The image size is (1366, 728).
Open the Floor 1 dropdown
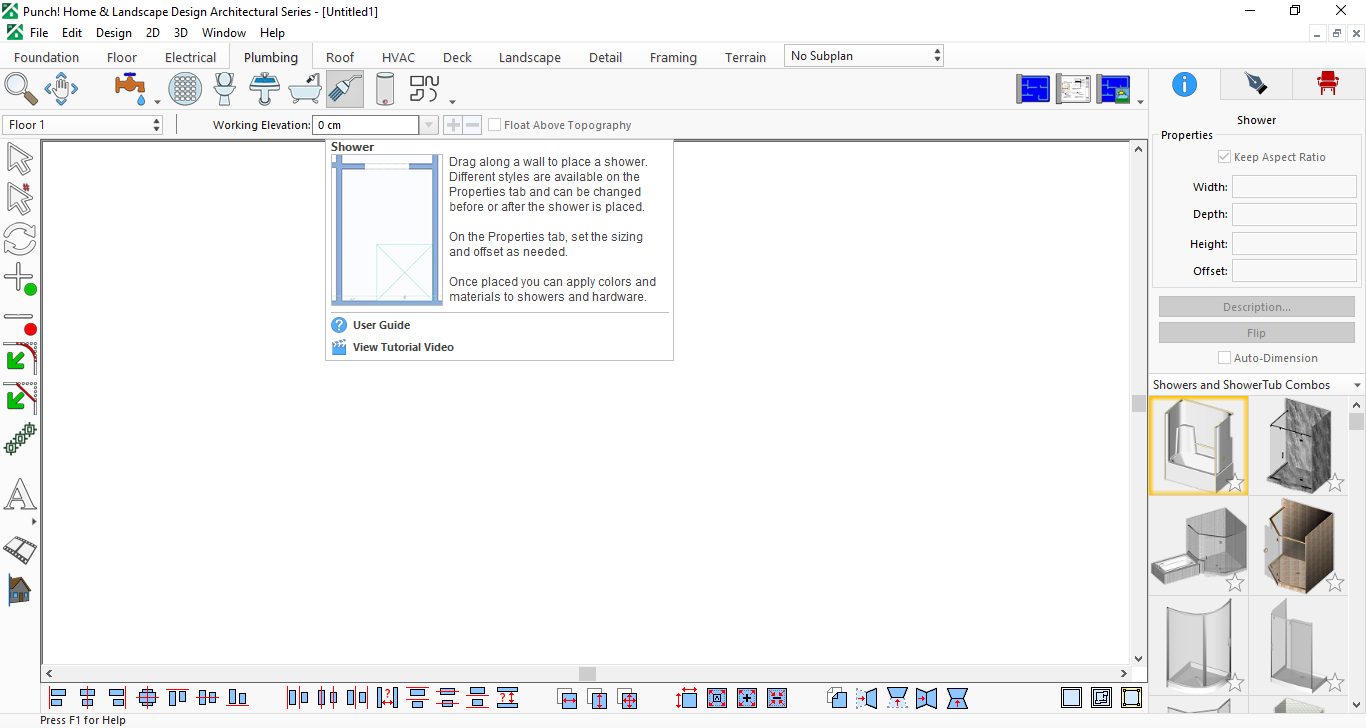(83, 125)
